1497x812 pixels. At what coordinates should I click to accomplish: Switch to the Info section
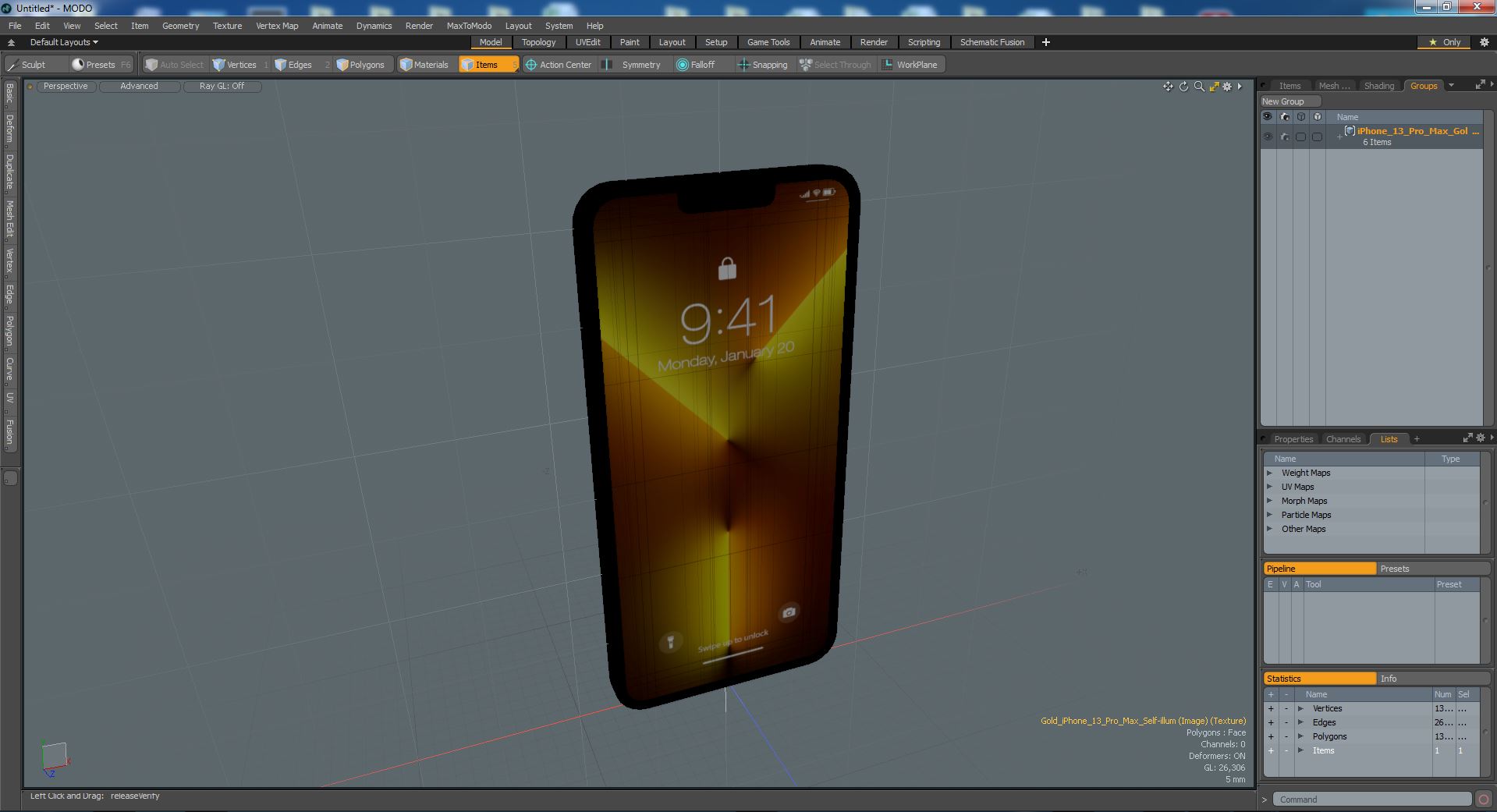(x=1432, y=679)
